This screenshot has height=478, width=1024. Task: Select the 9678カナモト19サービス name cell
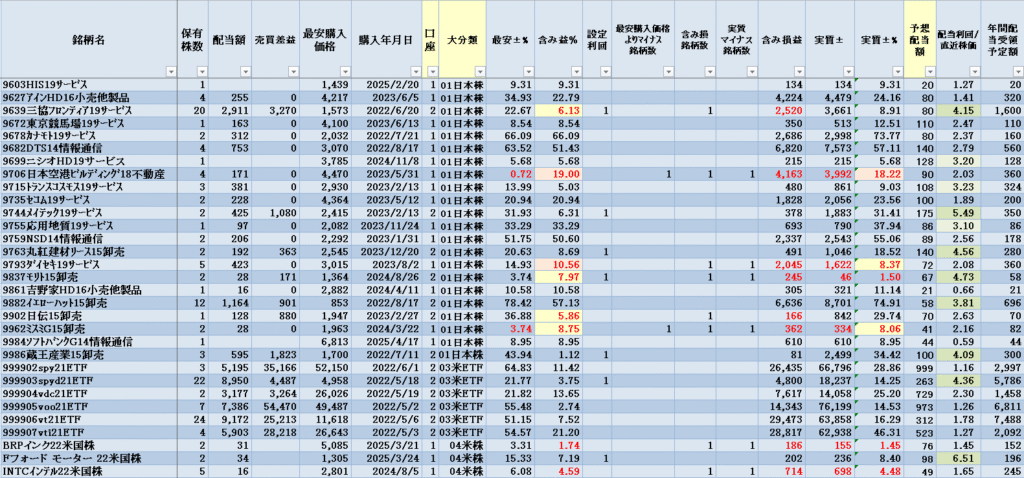pos(89,135)
